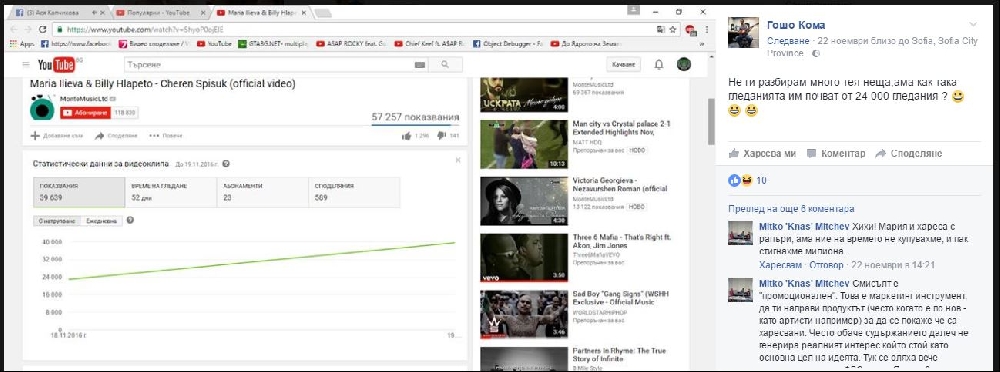Viewport: 1000px width, 372px height.
Task: Click Гошо Кома profile picture
Action: (x=744, y=33)
